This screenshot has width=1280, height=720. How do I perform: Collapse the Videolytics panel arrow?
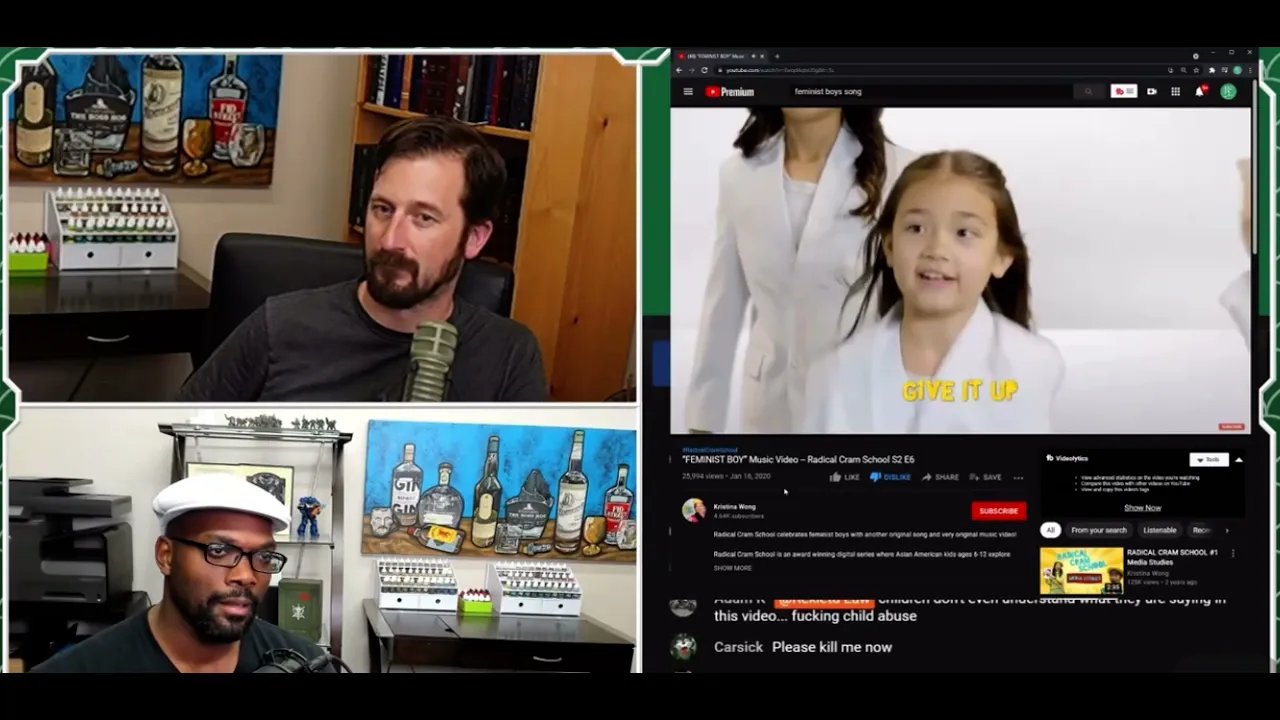coord(1238,459)
